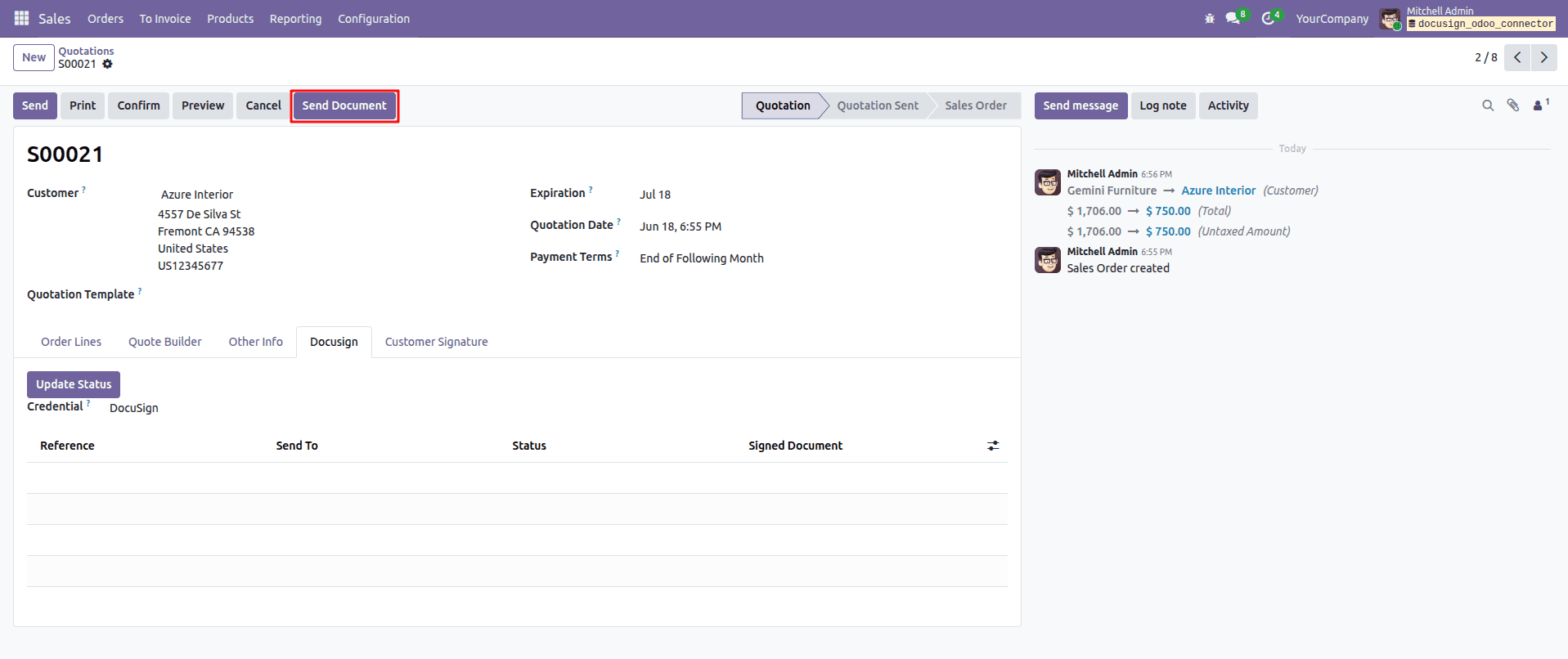Open column options adjust icon
Viewport: 1568px width, 659px height.
pyautogui.click(x=993, y=446)
